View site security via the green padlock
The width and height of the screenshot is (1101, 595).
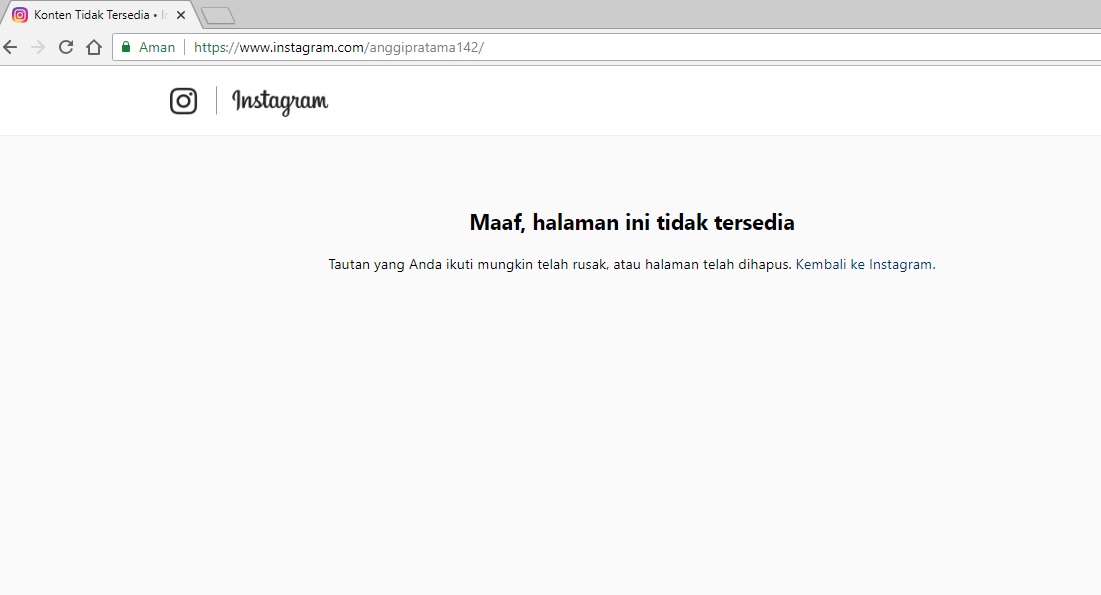[126, 47]
